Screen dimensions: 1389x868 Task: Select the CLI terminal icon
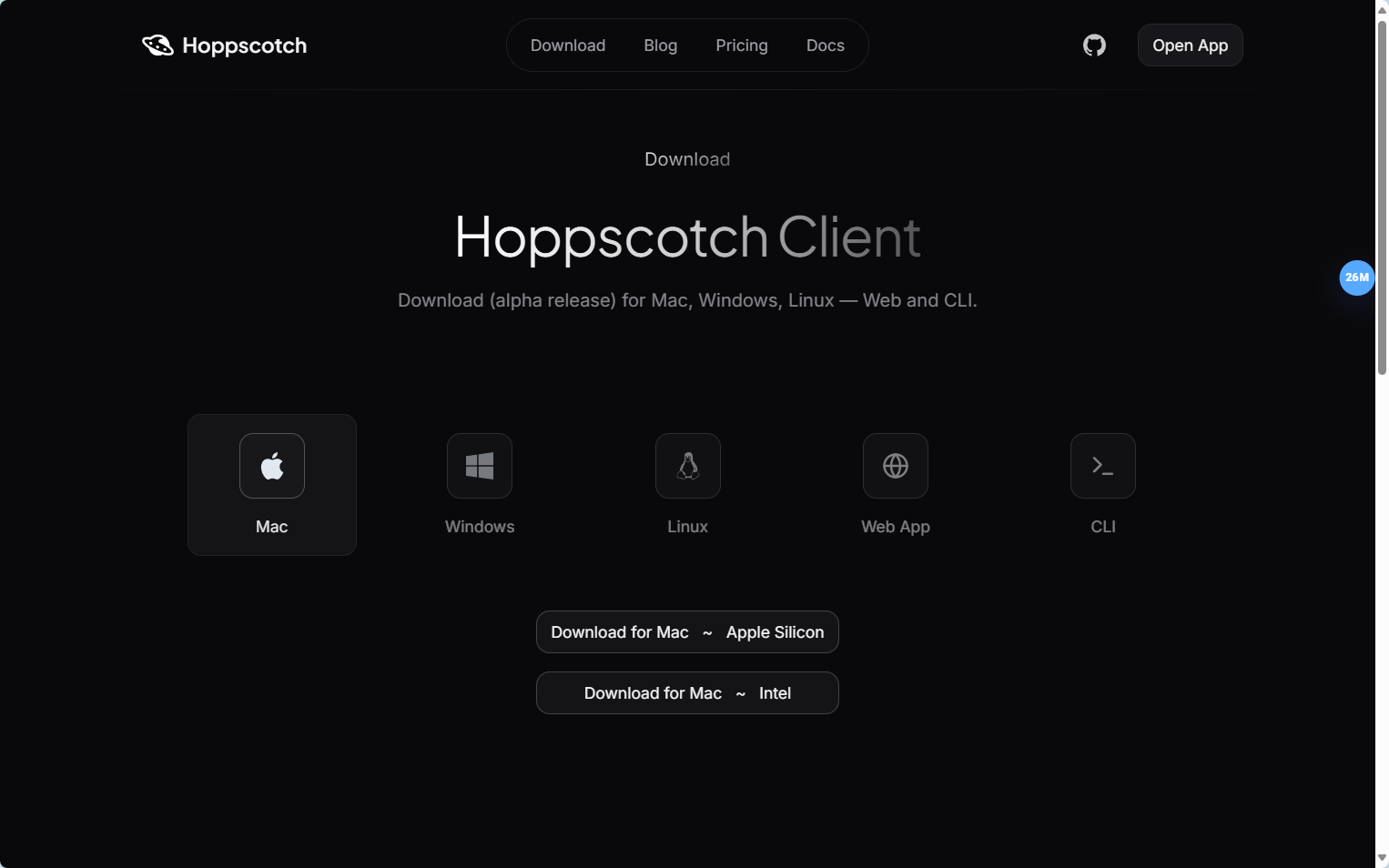click(1103, 466)
